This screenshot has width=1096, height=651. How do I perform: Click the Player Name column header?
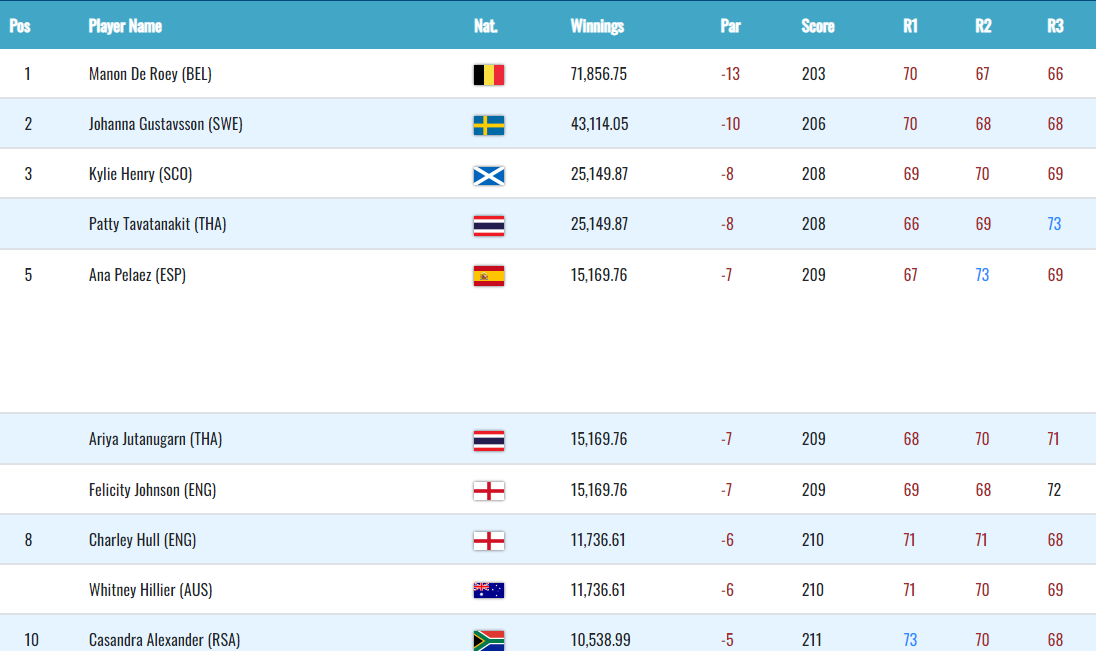pyautogui.click(x=125, y=26)
